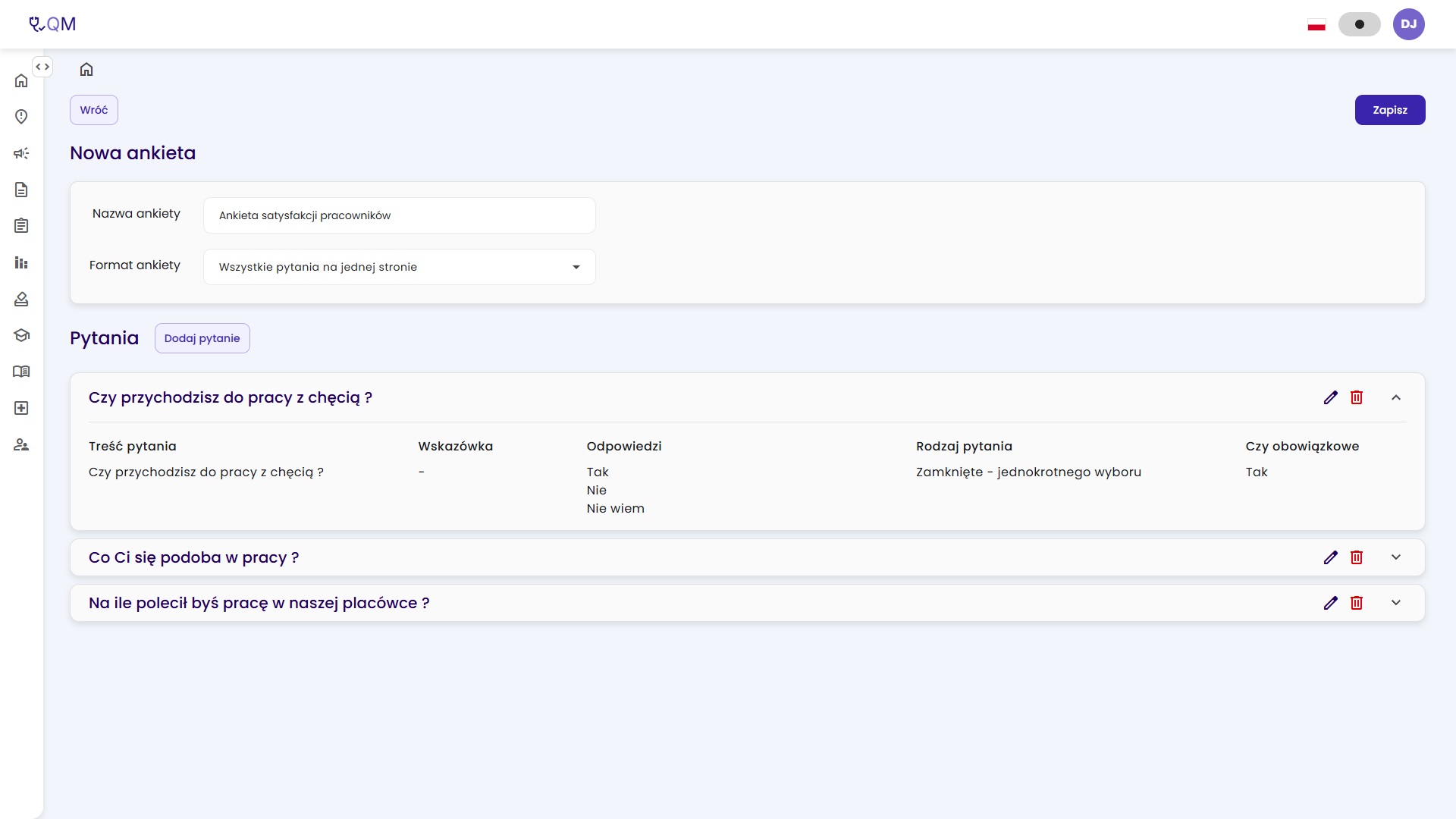Collapse question 'Czy przychodzisz do pracy z chęcią ?'
This screenshot has height=819, width=1456.
(1396, 397)
